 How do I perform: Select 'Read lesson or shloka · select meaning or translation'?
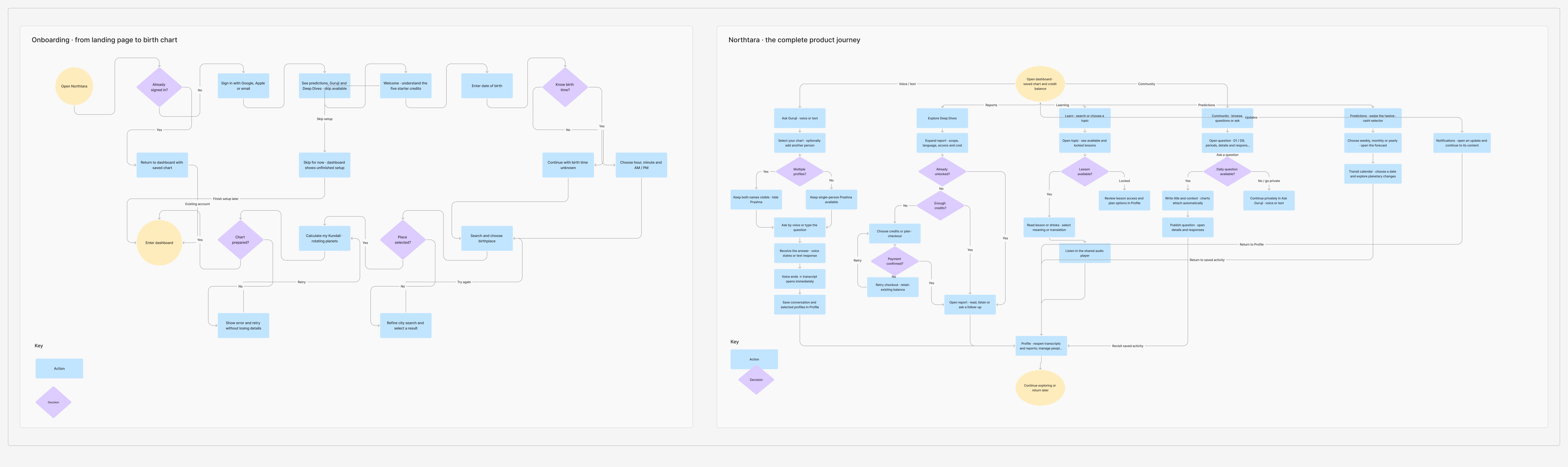pyautogui.click(x=1049, y=228)
